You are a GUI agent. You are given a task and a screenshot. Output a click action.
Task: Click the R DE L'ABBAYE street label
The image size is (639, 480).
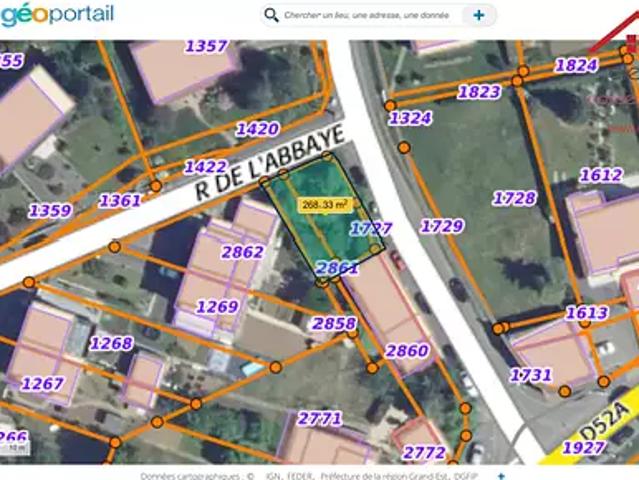pos(270,162)
